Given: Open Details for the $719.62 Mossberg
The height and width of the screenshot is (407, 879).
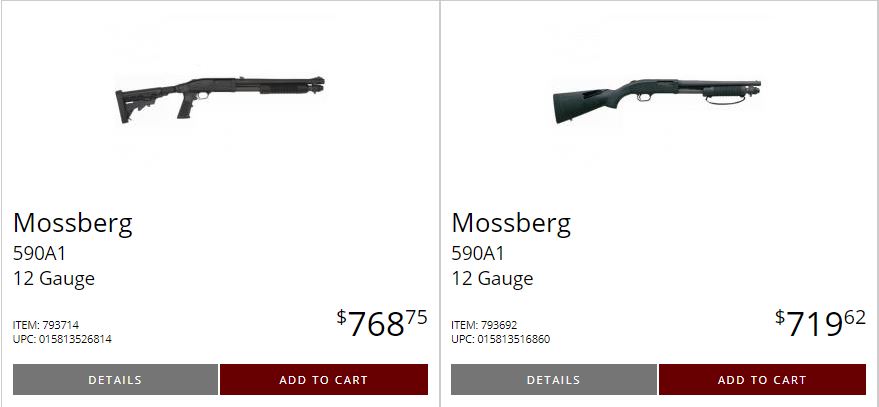Looking at the screenshot, I should pyautogui.click(x=553, y=380).
